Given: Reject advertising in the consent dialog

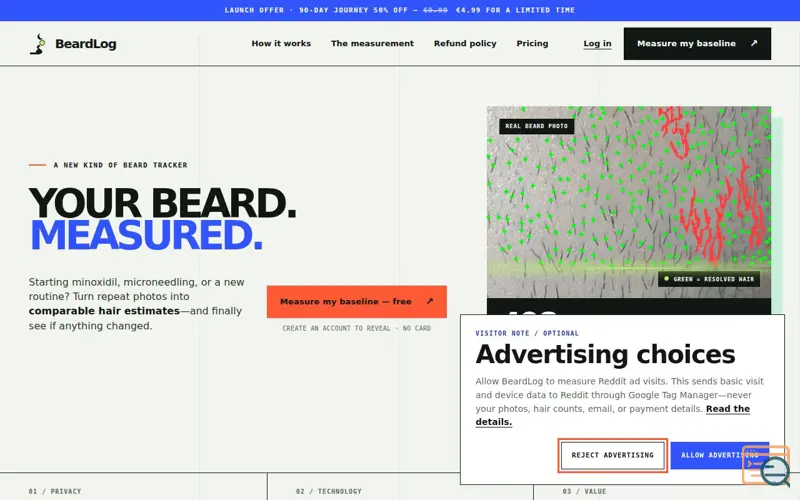Looking at the screenshot, I should (x=612, y=455).
